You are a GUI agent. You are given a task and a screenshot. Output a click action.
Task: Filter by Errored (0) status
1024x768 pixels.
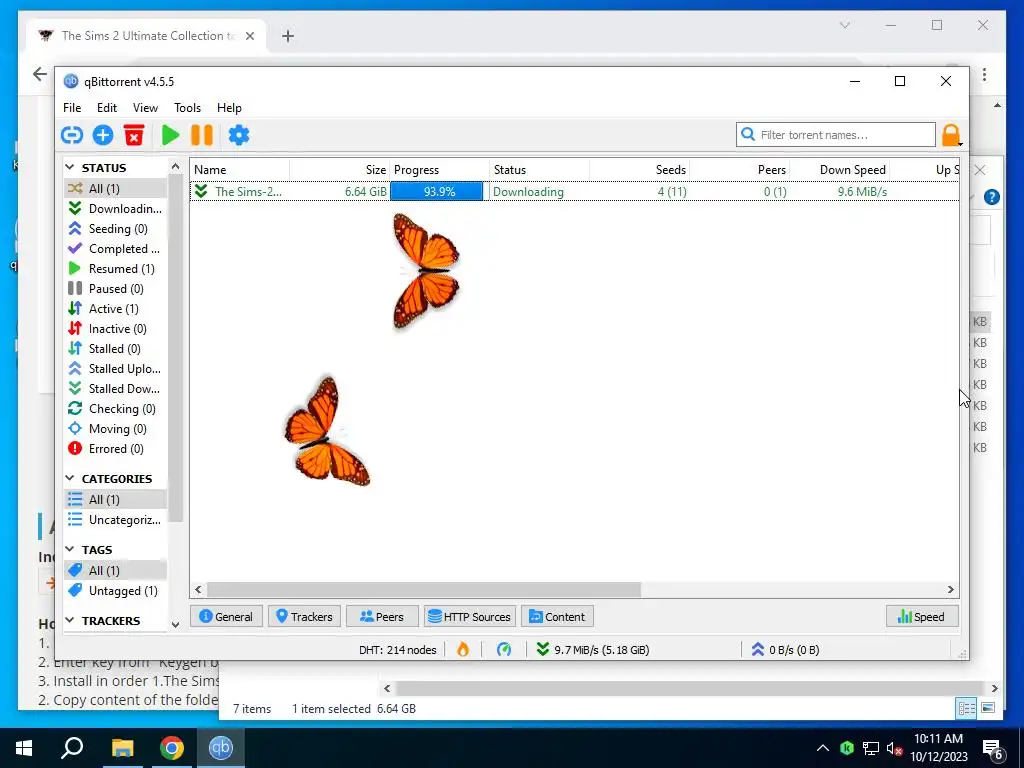pos(115,449)
